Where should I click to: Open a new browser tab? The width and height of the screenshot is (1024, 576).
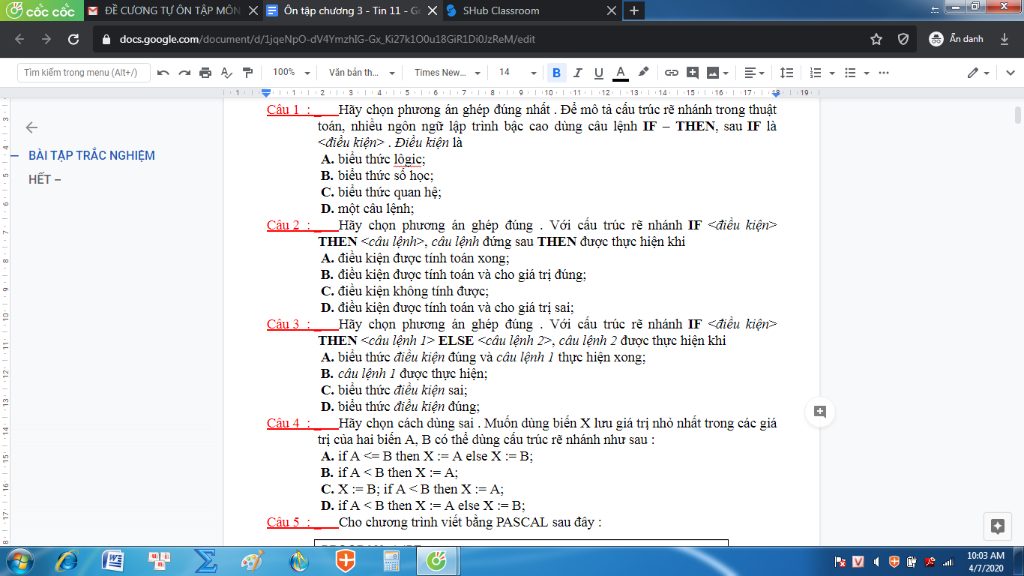(633, 10)
